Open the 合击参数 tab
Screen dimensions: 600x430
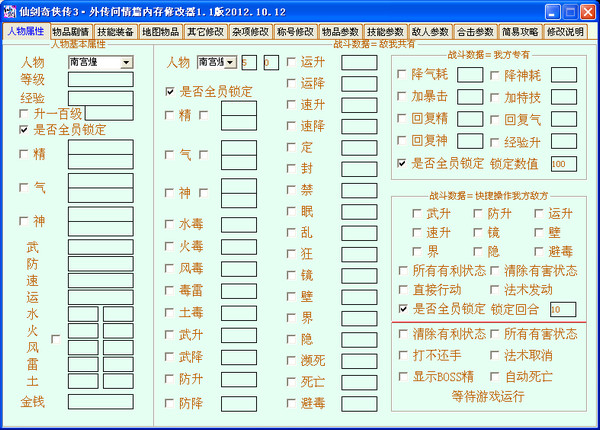click(x=475, y=31)
